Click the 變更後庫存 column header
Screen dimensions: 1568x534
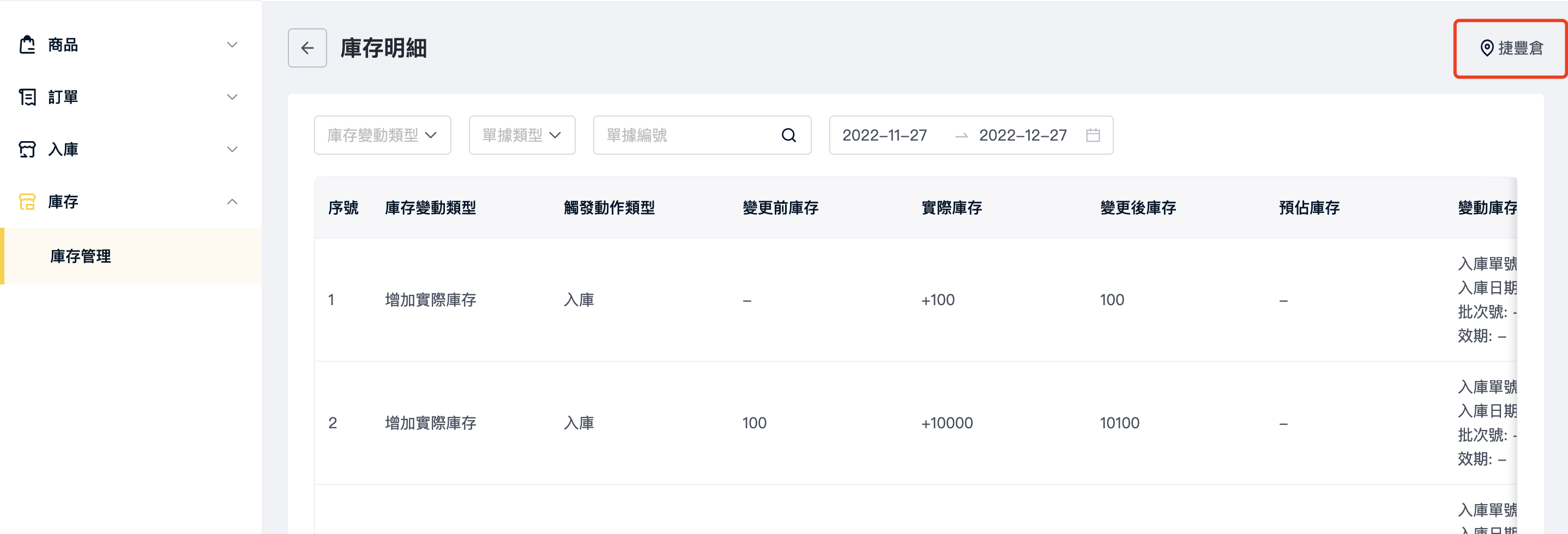click(x=1138, y=208)
